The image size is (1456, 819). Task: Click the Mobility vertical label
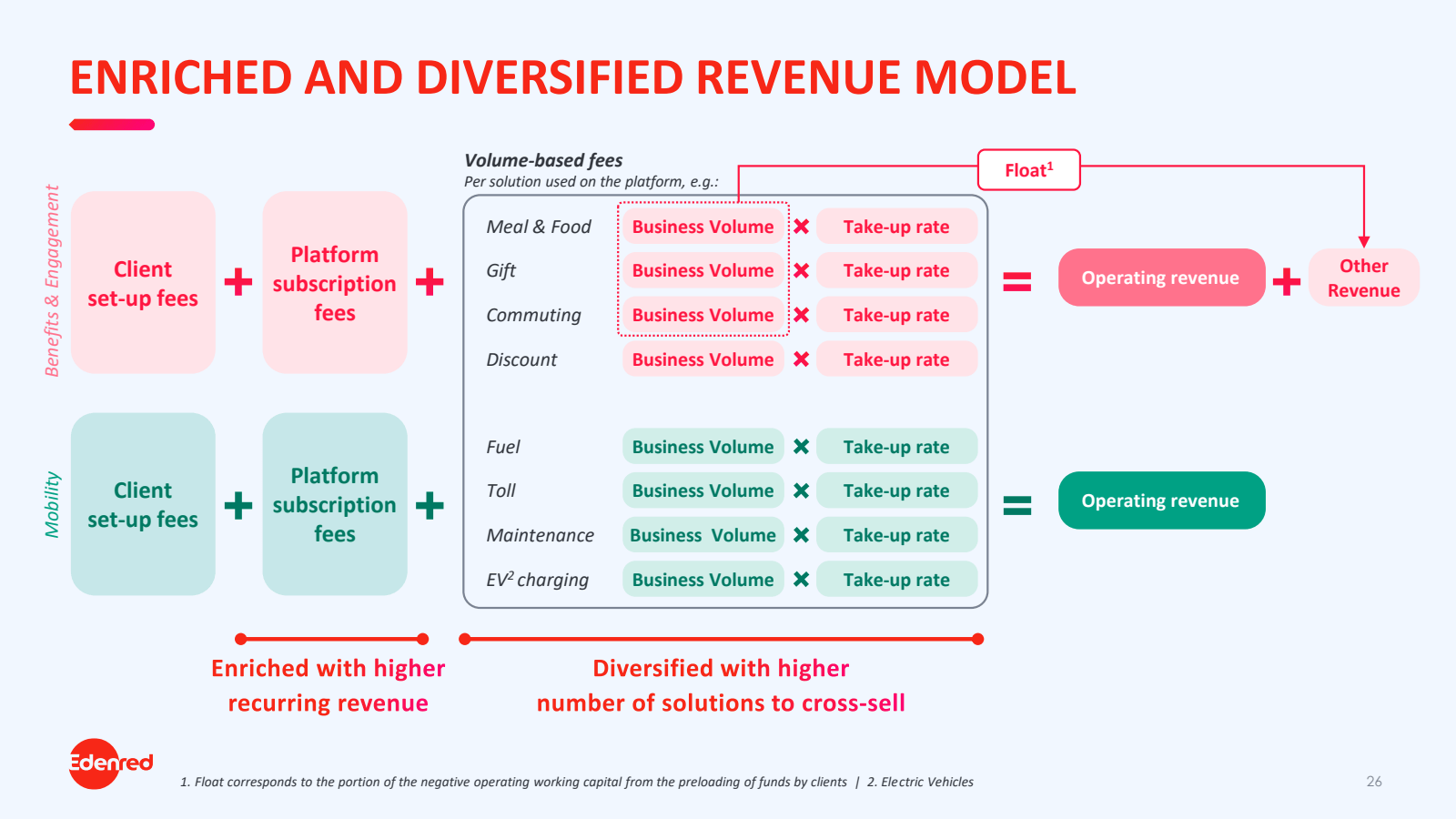[52, 505]
